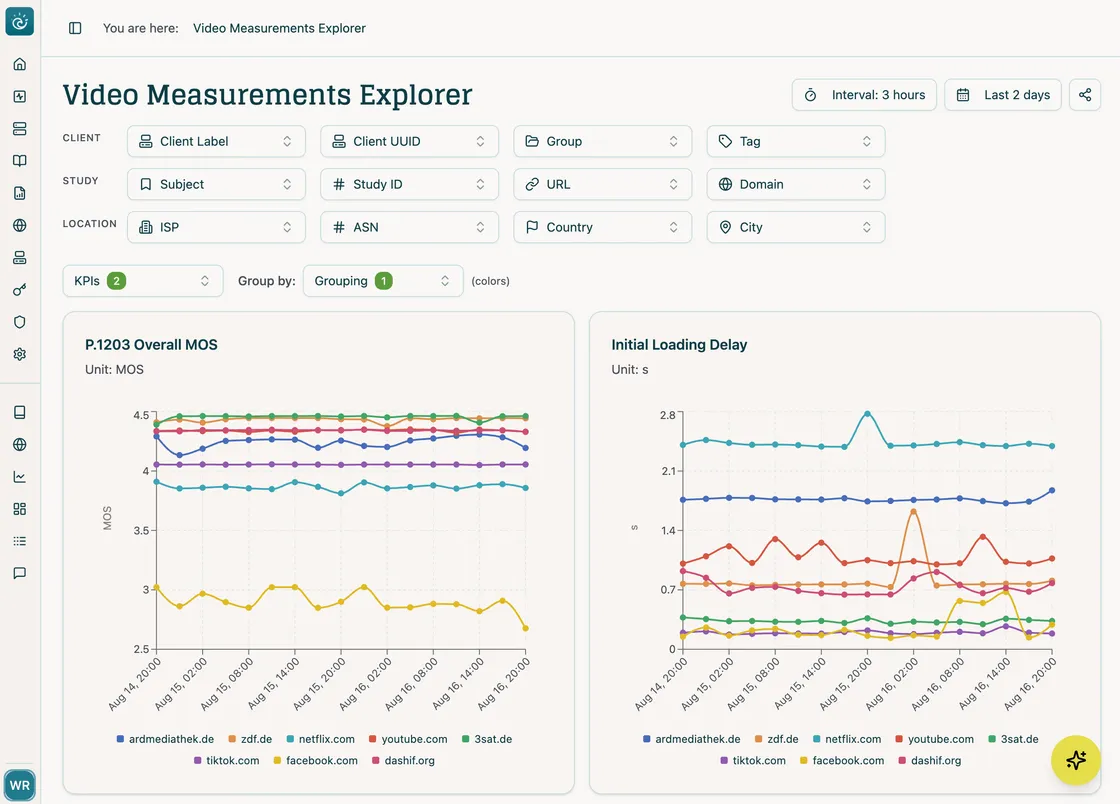Click the netflix.com peak point in Loading Delay chart

pyautogui.click(x=867, y=413)
